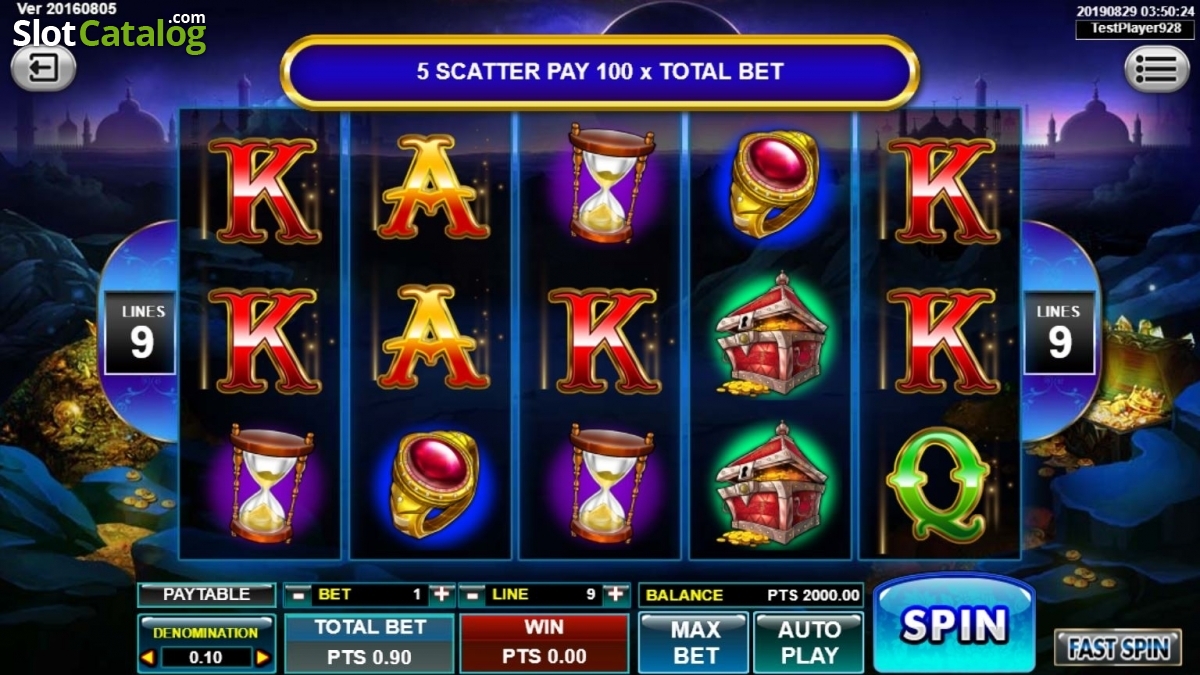Screen dimensions: 1200x675
Task: Hit the big Spin button
Action: point(954,624)
